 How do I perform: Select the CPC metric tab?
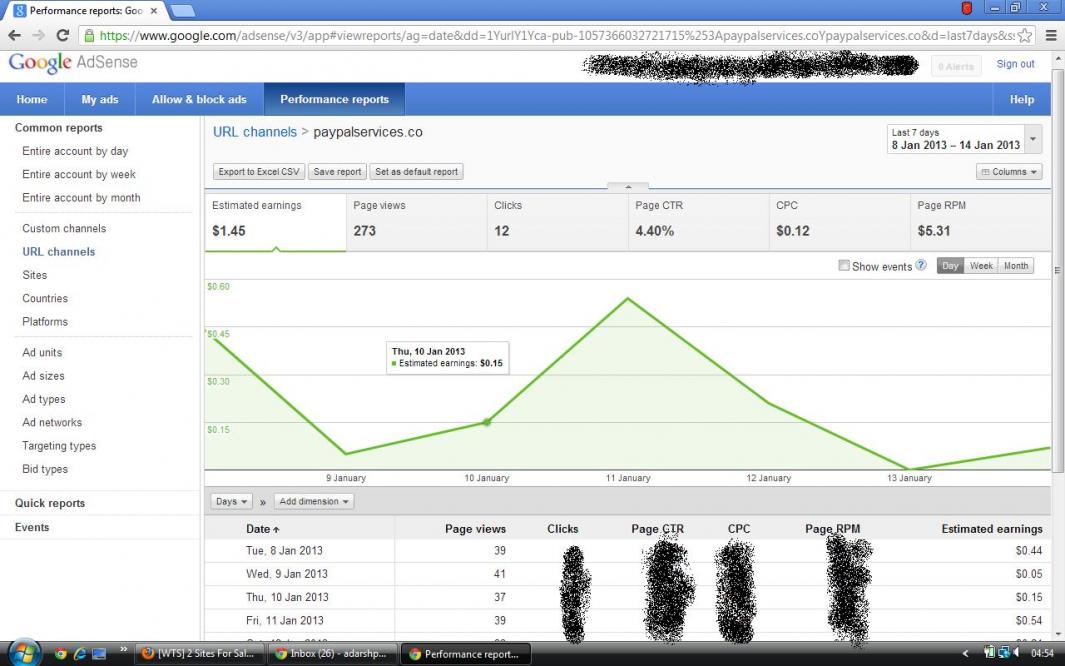click(x=840, y=223)
